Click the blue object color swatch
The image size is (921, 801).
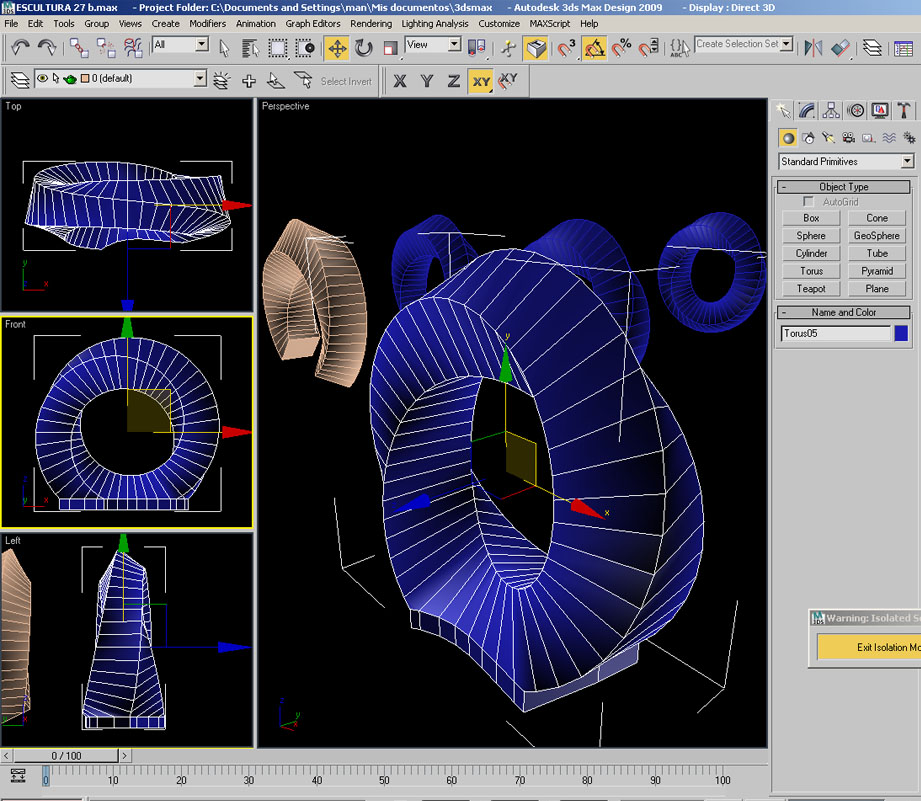click(x=902, y=333)
